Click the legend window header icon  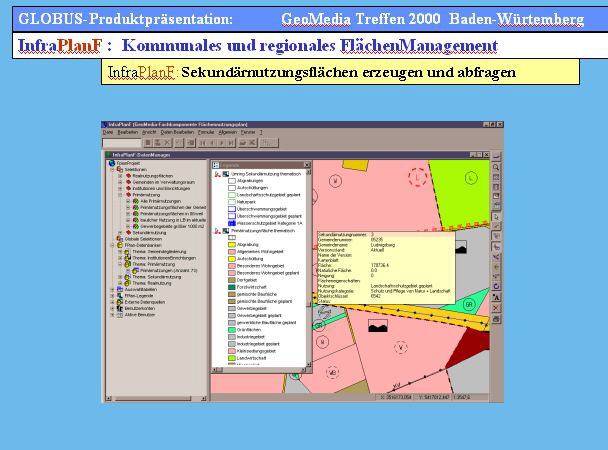click(216, 165)
